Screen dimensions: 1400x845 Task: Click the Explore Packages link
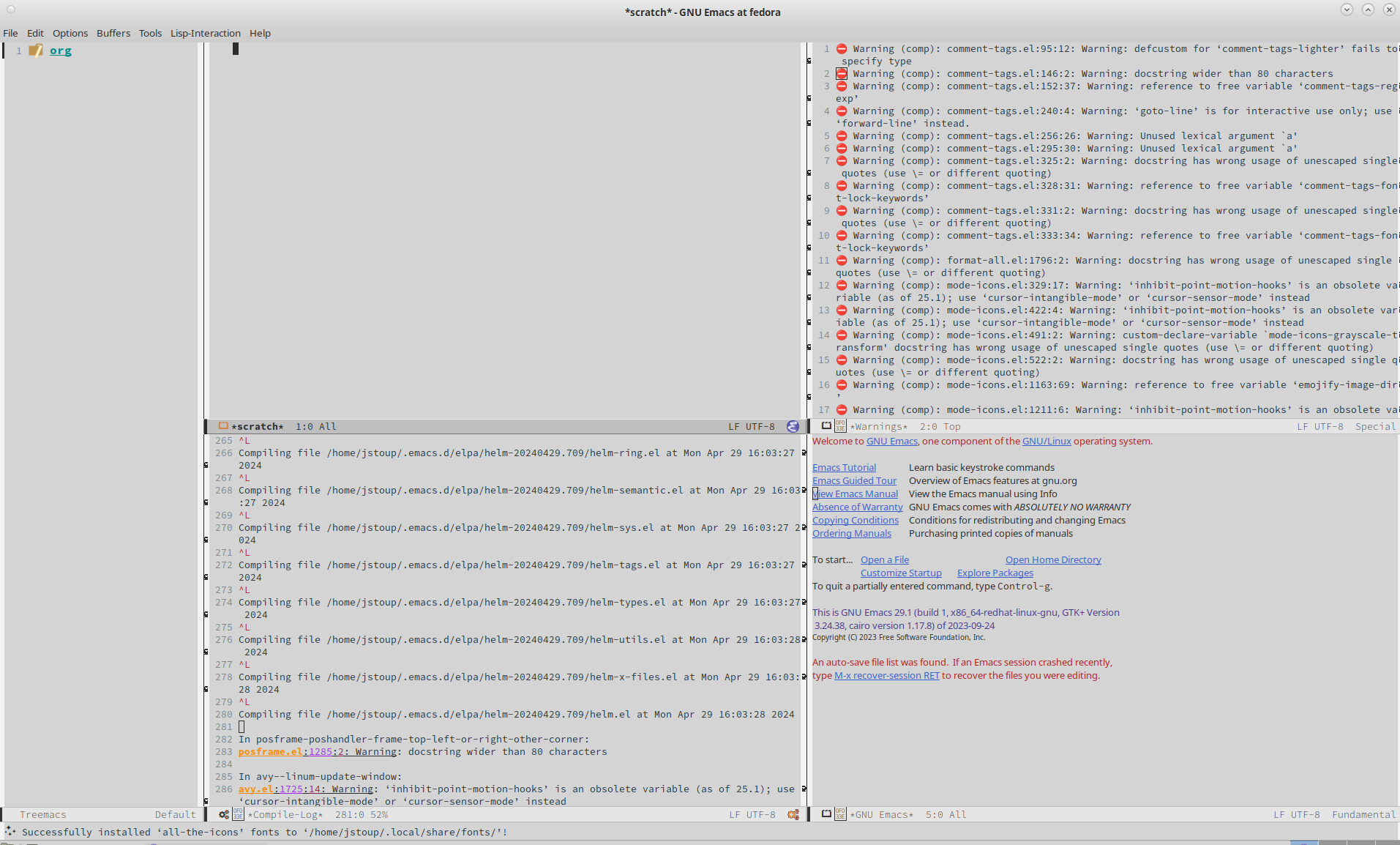[995, 573]
